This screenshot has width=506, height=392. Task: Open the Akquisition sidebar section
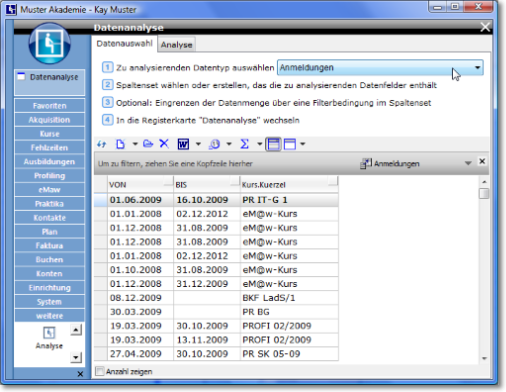[x=50, y=120]
